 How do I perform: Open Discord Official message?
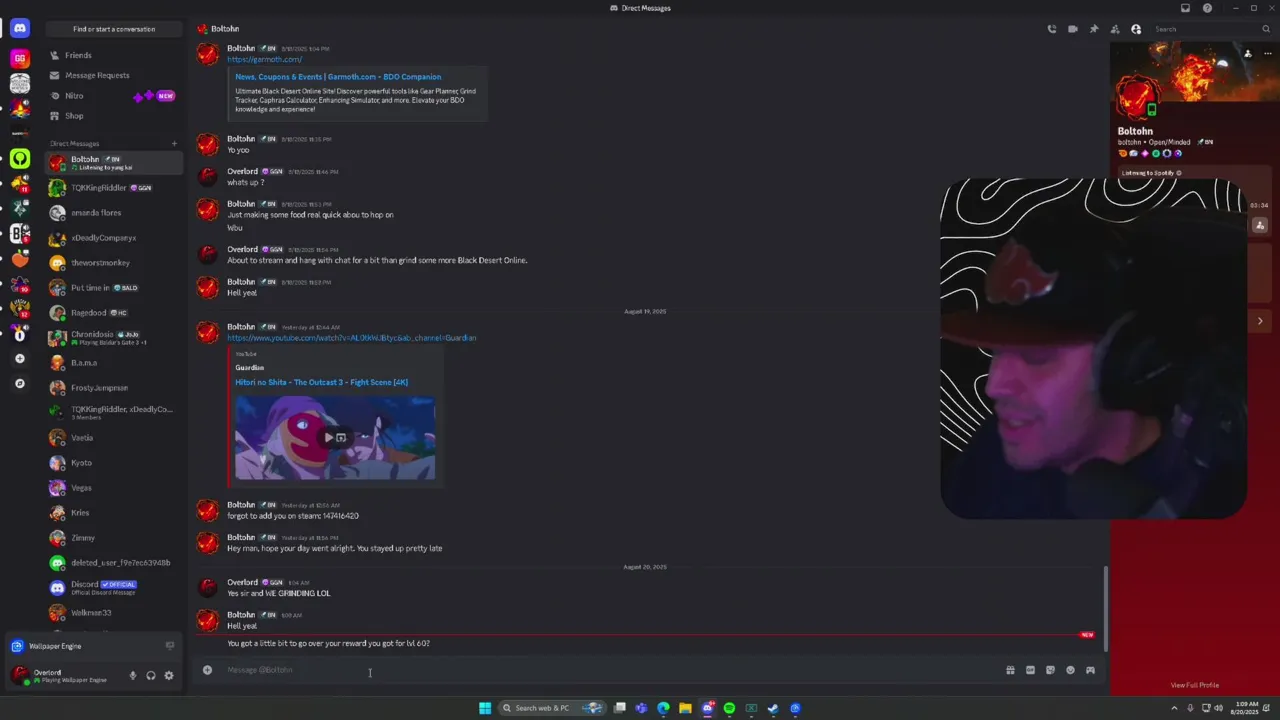pos(113,588)
